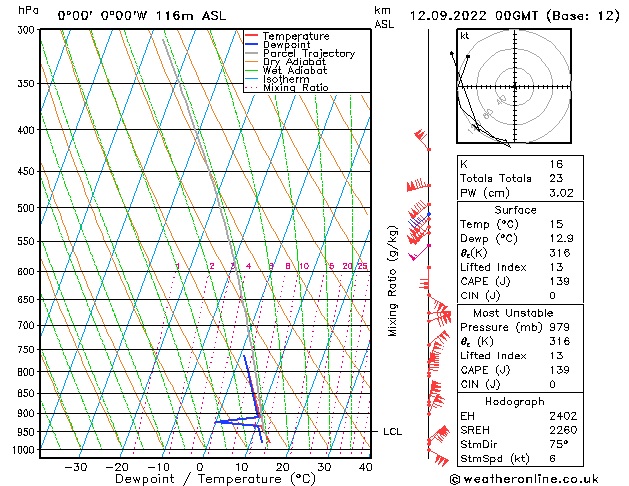629x486 pixels.
Task: Click the 'Most Unstable' section heading
Action: [x=513, y=313]
